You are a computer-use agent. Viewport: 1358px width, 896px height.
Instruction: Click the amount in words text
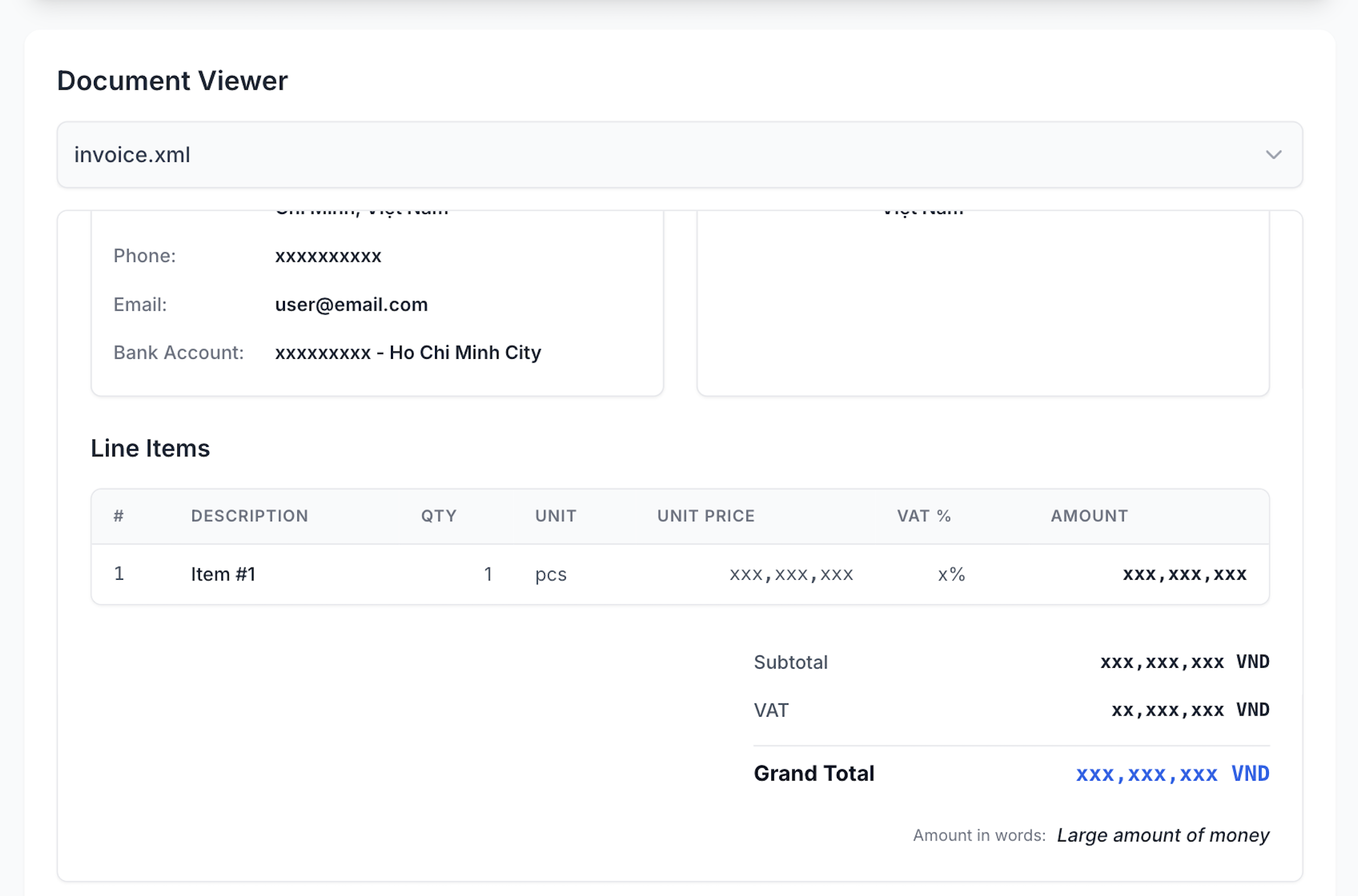pos(1162,835)
